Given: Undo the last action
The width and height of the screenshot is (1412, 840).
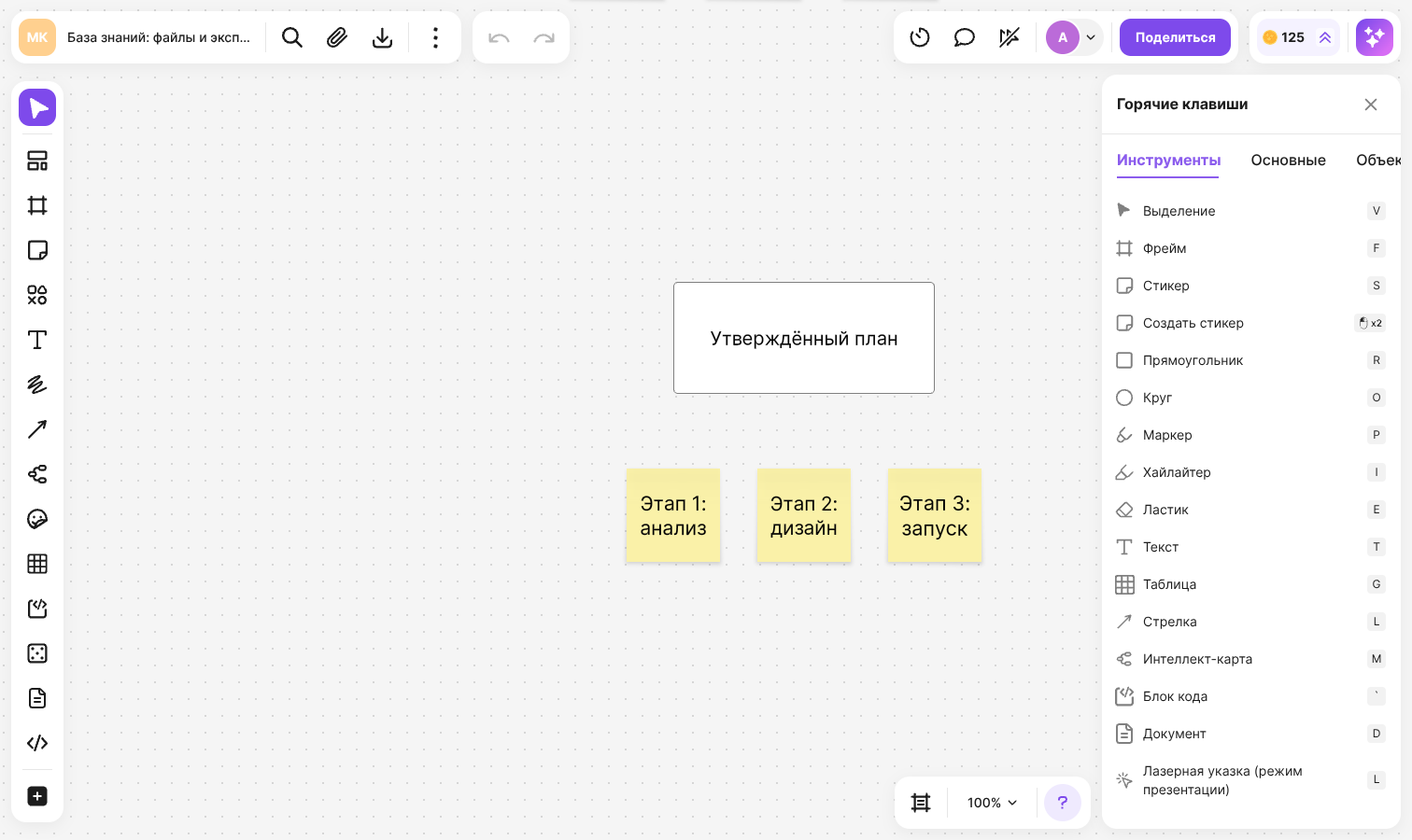Looking at the screenshot, I should tap(499, 37).
